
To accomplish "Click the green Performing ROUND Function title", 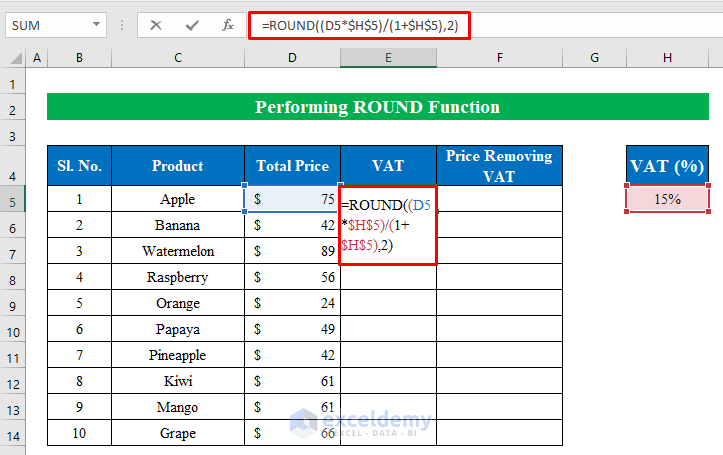I will (377, 107).
